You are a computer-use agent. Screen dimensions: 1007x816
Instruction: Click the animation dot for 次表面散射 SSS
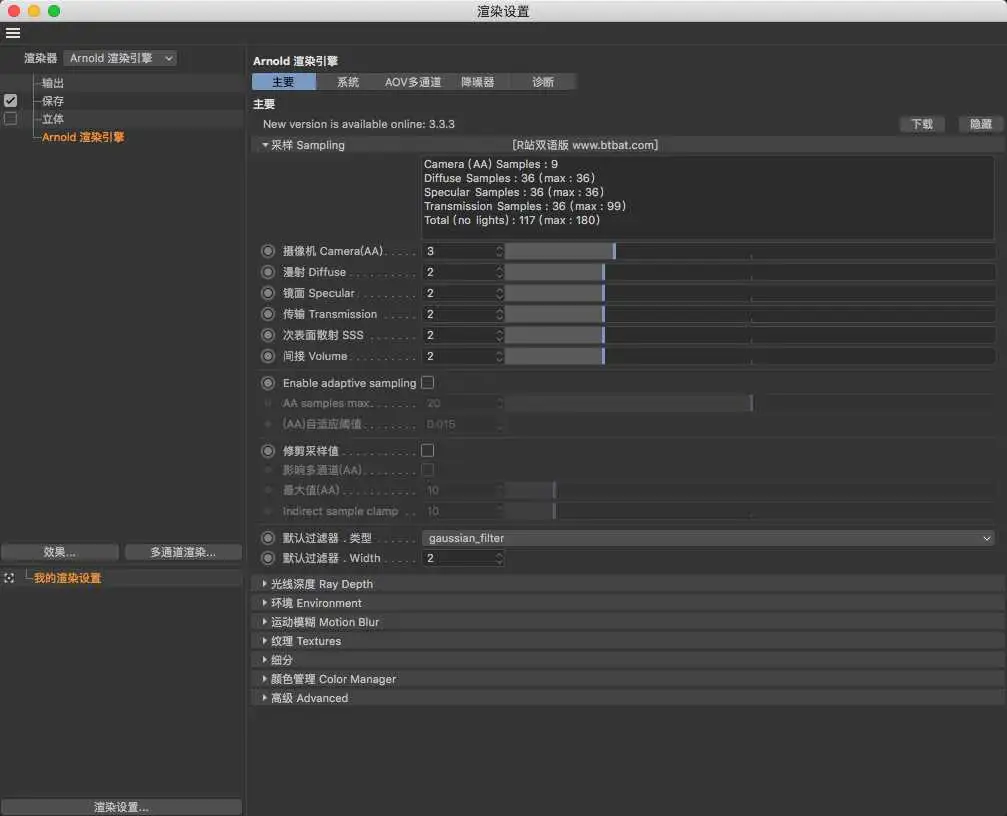(268, 335)
